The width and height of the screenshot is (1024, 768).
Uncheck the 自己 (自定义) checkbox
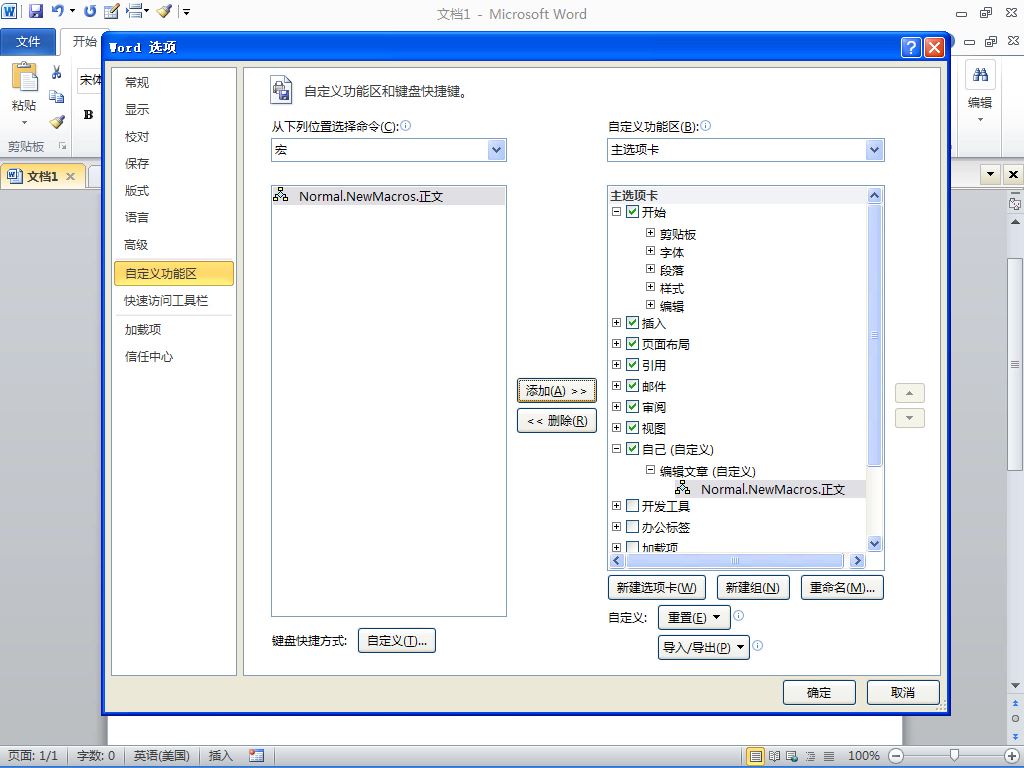click(x=632, y=449)
